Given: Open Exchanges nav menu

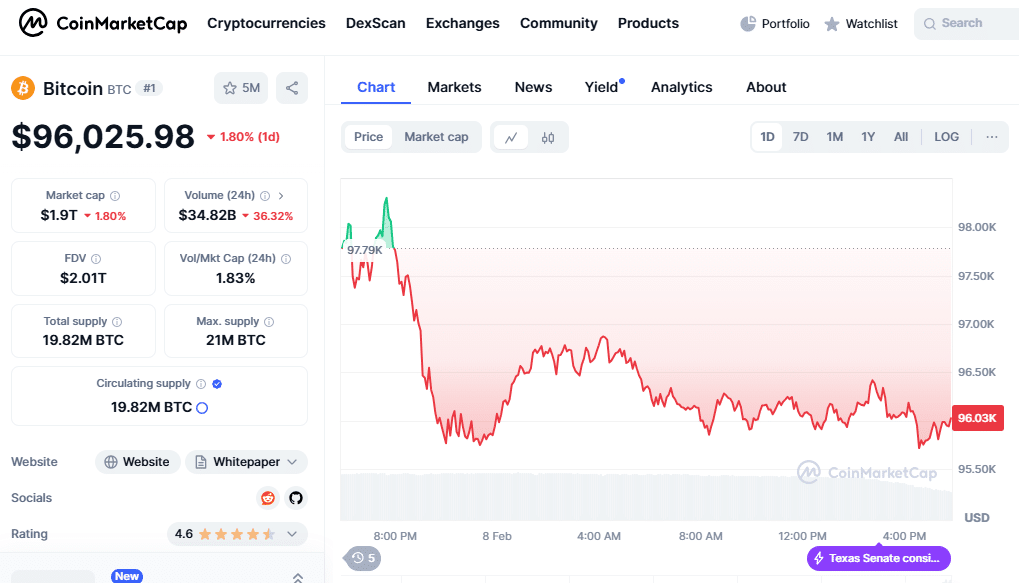Looking at the screenshot, I should coord(463,23).
